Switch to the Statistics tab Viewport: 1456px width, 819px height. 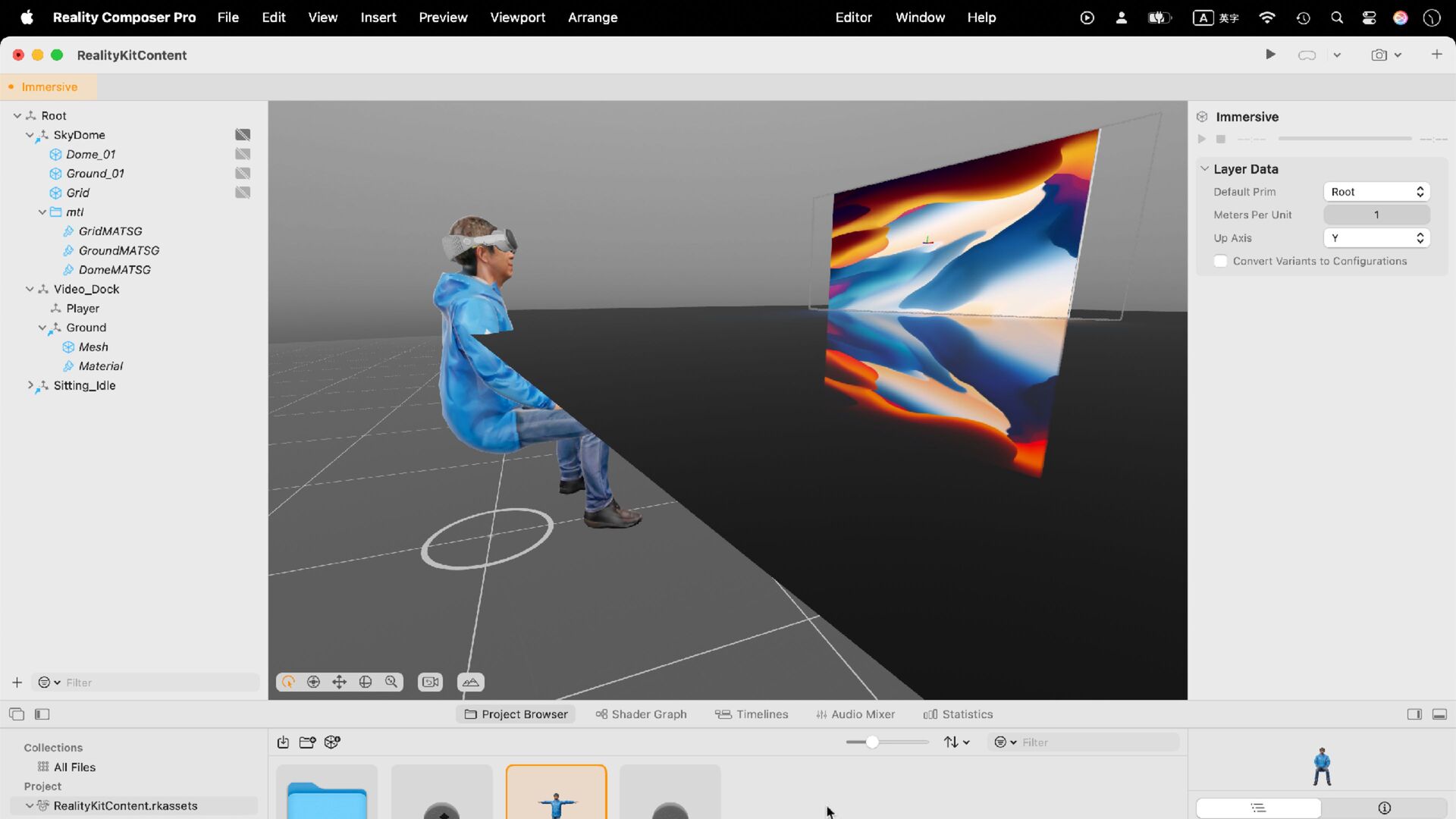[x=958, y=714]
